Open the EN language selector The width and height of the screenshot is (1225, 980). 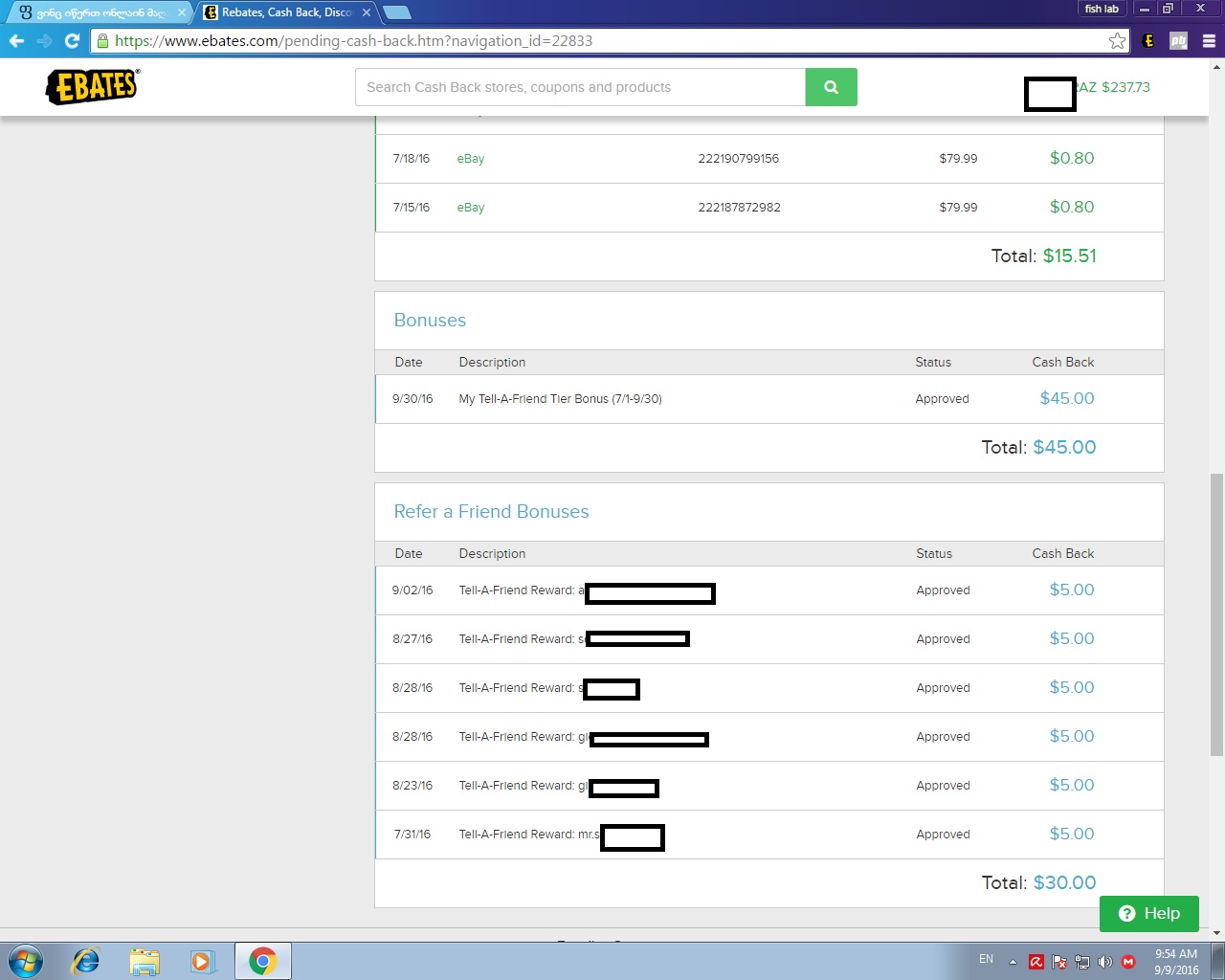point(986,959)
